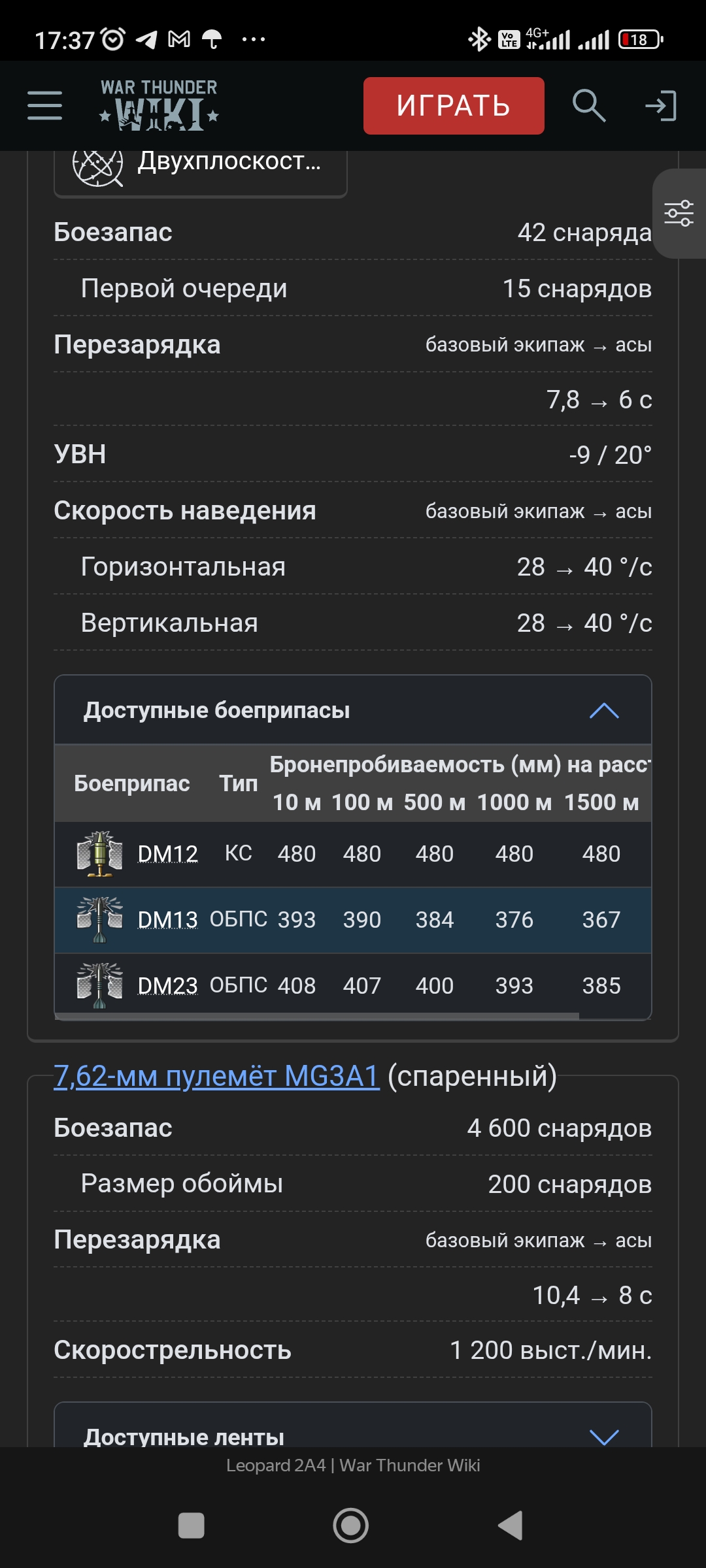Open the side filter settings panel
Image resolution: width=706 pixels, height=1568 pixels.
tap(679, 214)
